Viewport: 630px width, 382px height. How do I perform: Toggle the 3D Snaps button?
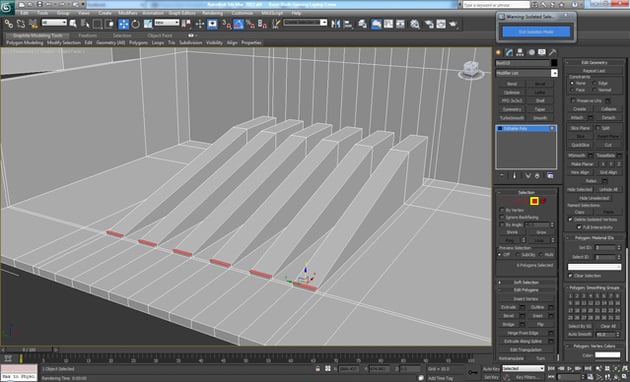click(x=227, y=24)
